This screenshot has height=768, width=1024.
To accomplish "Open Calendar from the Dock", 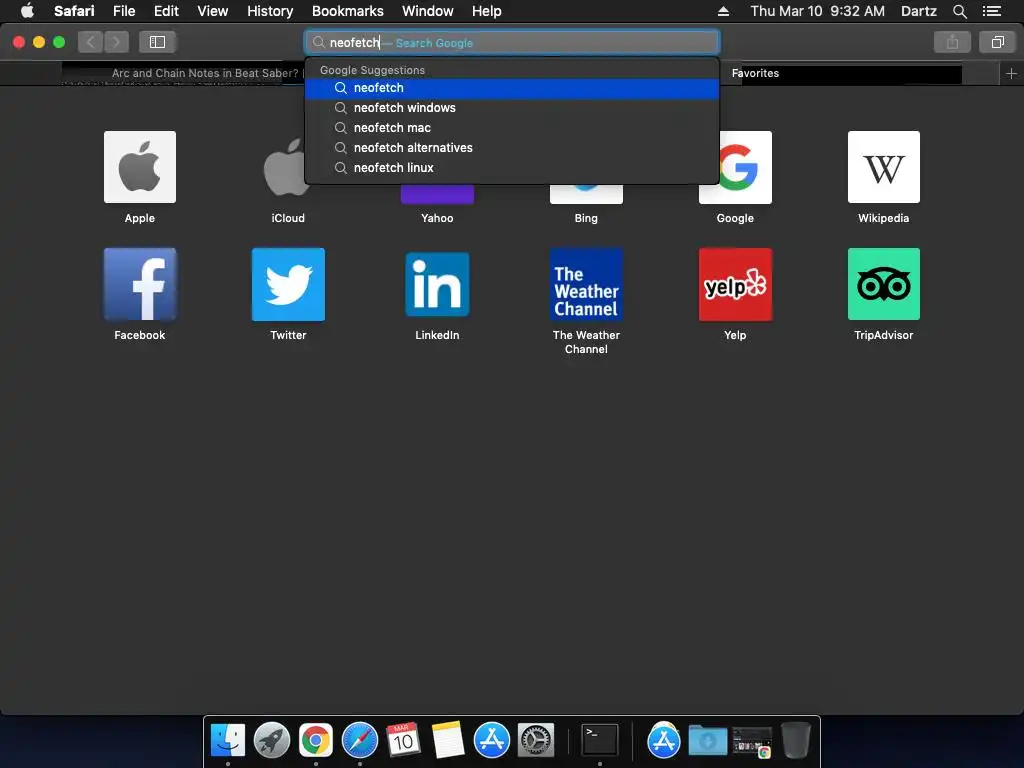I will pos(403,740).
